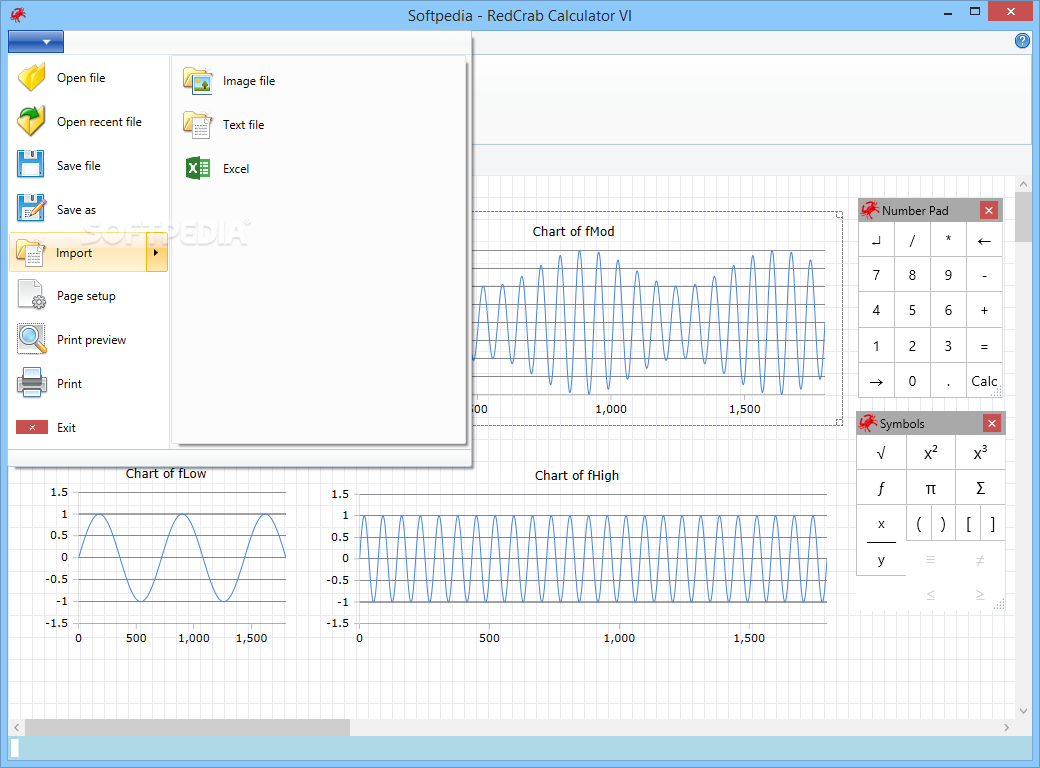Insert the x over y fraction symbol

(x=881, y=542)
